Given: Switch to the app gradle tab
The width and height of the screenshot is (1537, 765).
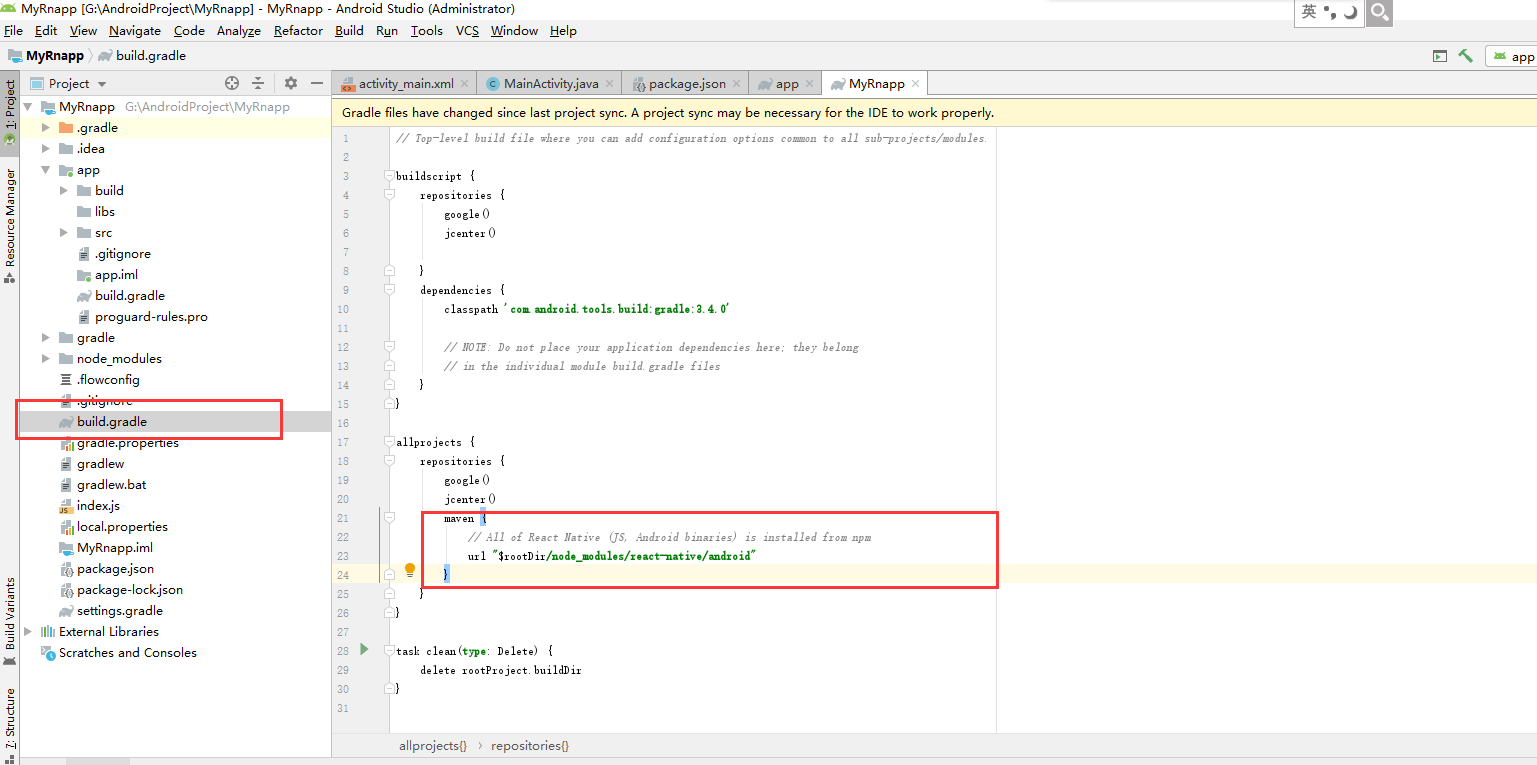Looking at the screenshot, I should click(787, 84).
